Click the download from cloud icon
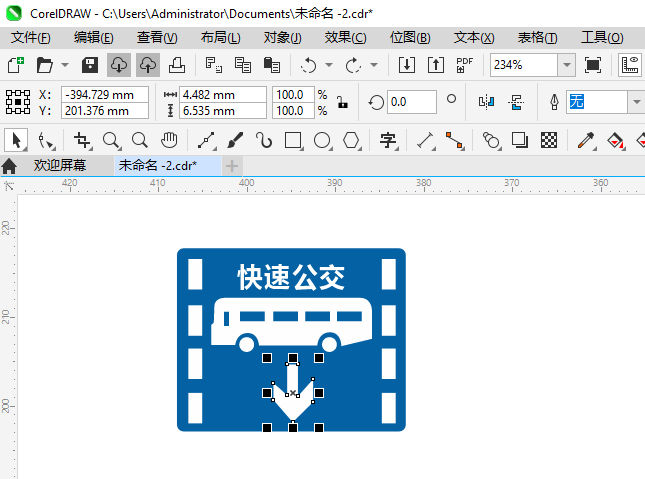 (119, 65)
